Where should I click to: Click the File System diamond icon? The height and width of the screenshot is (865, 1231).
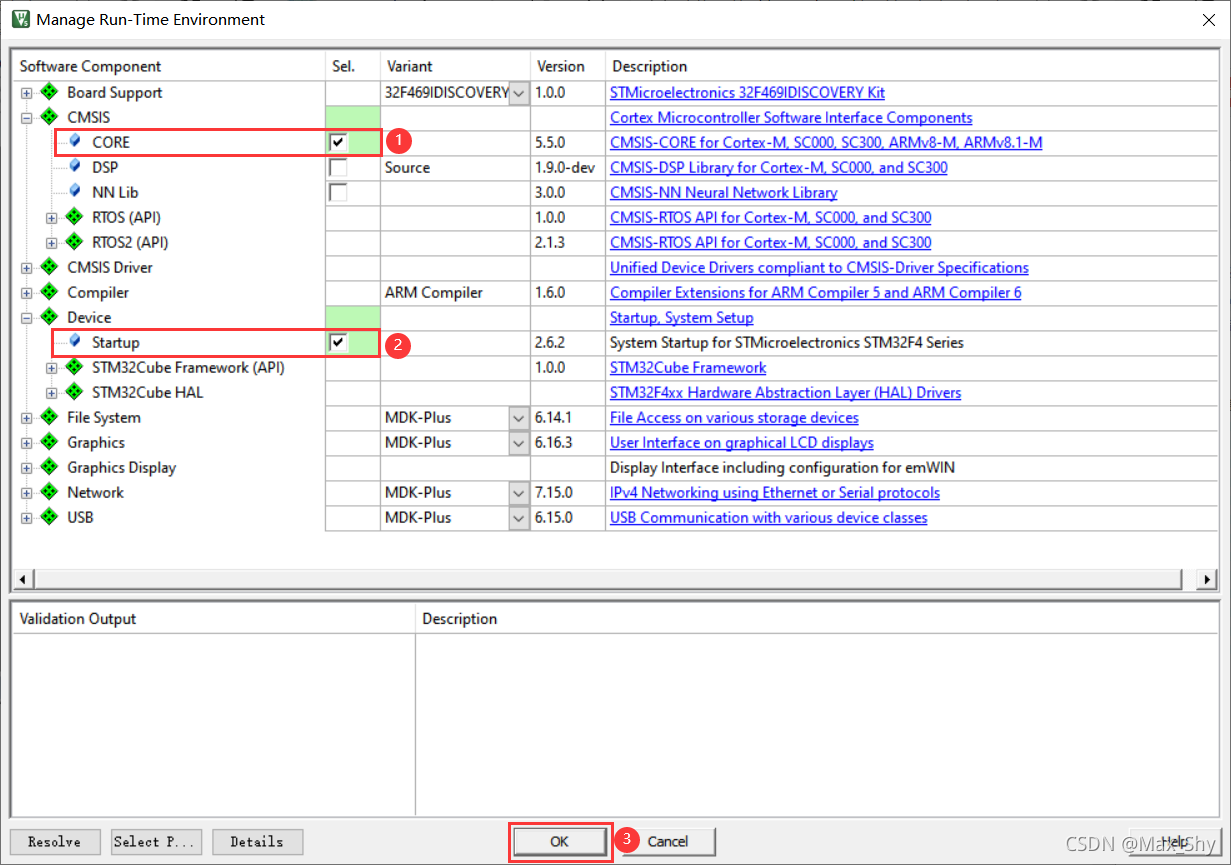48,417
